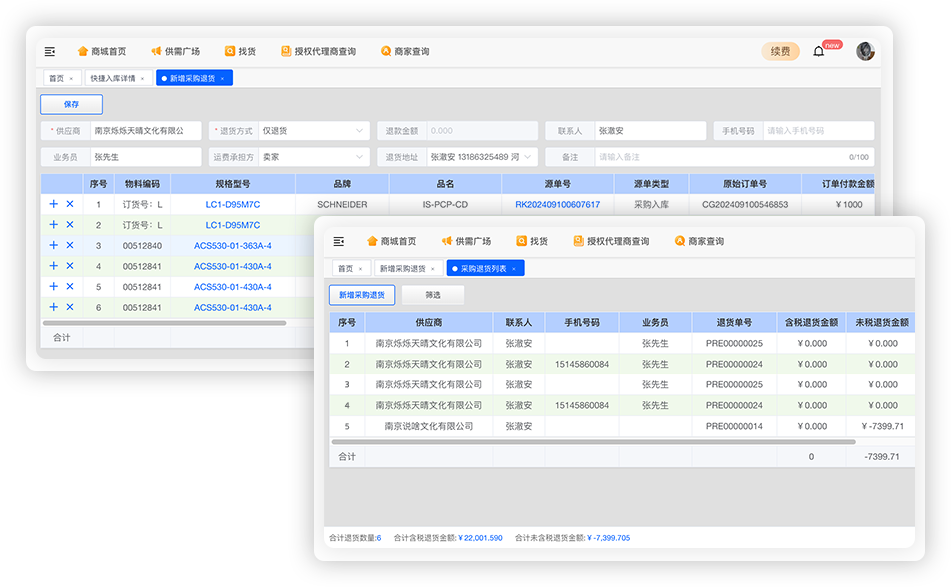Click the user avatar in the back window
This screenshot has height=587, width=951.
pyautogui.click(x=865, y=51)
